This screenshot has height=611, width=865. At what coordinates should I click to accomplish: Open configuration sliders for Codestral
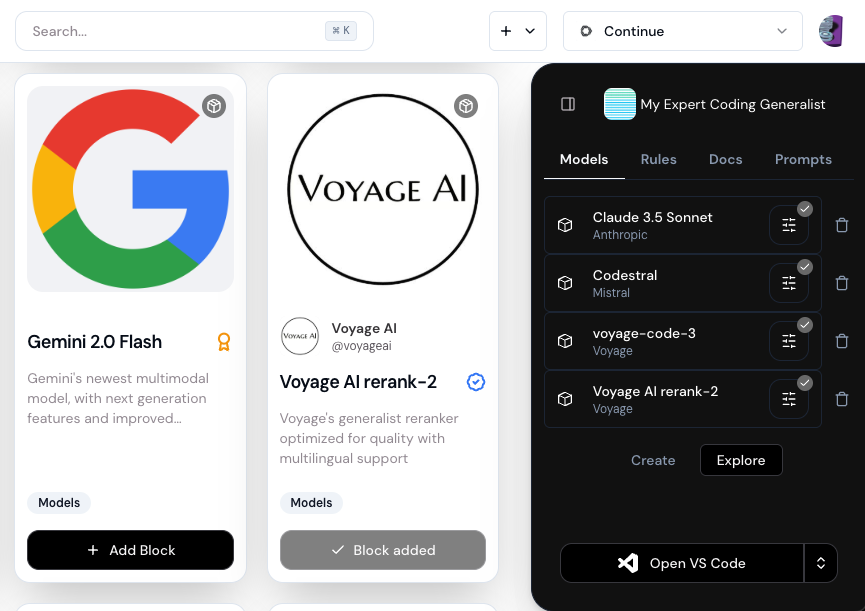click(789, 284)
